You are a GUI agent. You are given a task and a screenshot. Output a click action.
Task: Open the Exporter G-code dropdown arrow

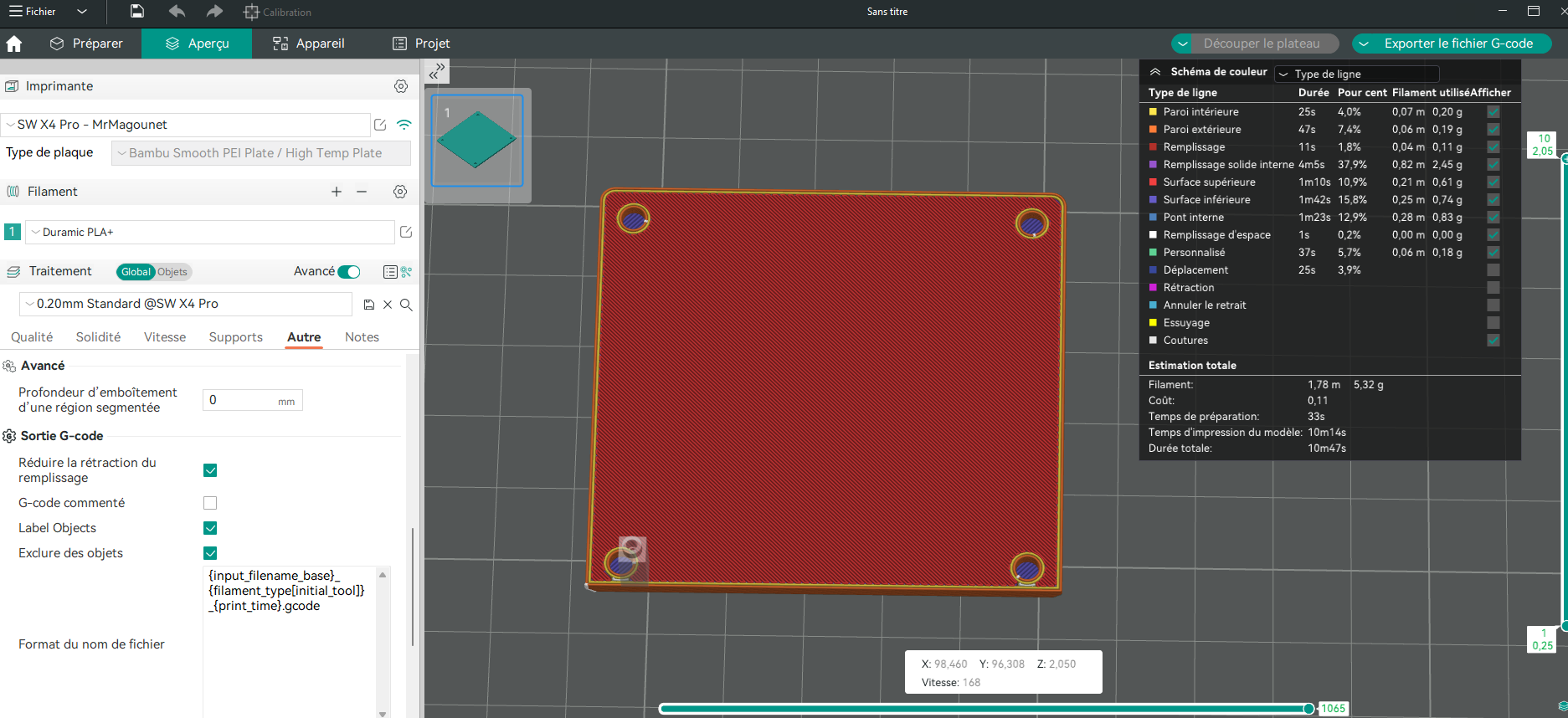tap(1364, 44)
